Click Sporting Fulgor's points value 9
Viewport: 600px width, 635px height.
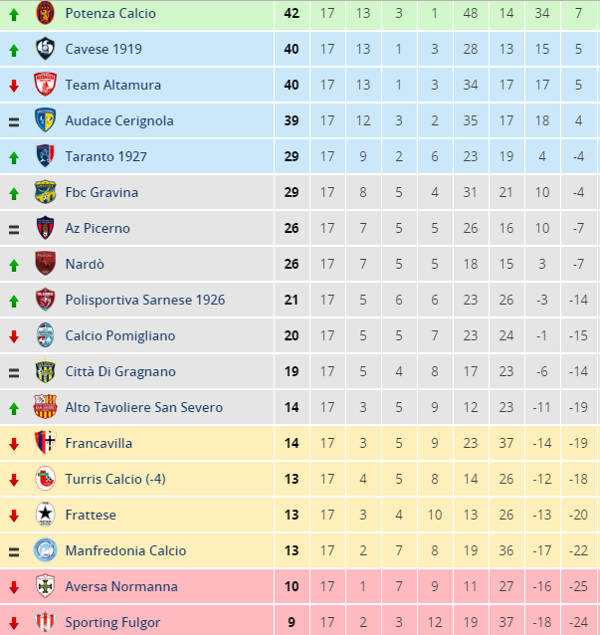coord(292,623)
